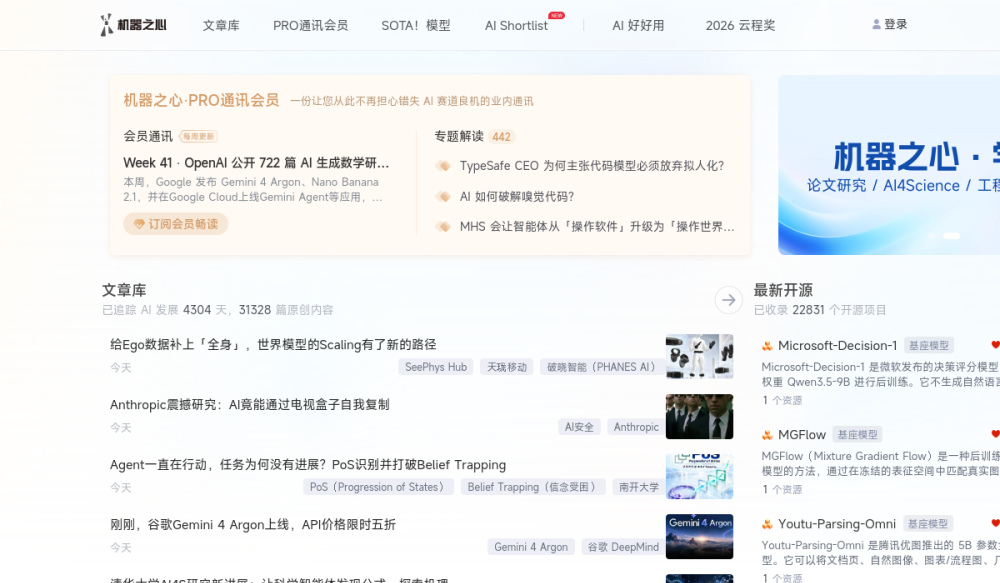Open the 文章库 arrow button
Viewport: 1000px width, 583px height.
point(728,300)
